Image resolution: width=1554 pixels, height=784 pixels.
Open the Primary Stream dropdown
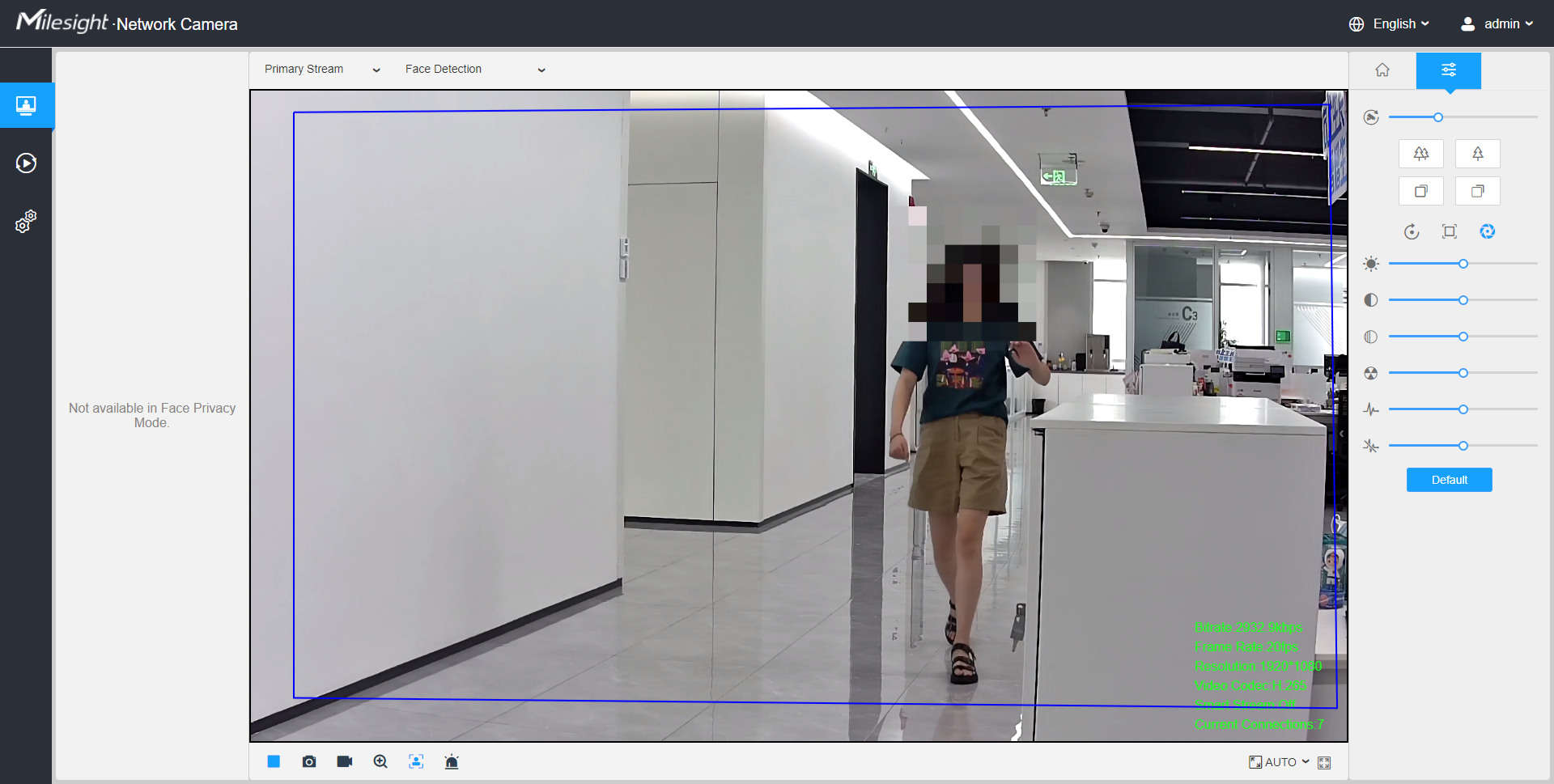click(321, 70)
